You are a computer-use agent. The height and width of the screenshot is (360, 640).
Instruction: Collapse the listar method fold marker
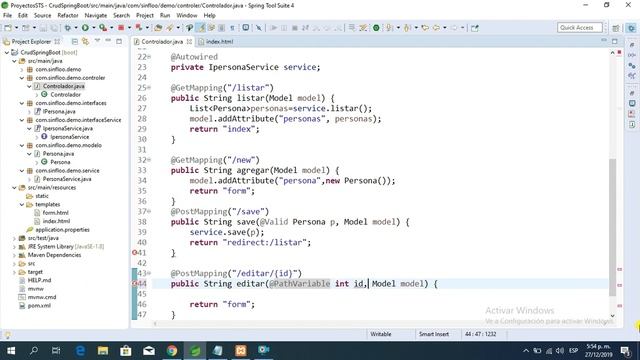pyautogui.click(x=149, y=87)
